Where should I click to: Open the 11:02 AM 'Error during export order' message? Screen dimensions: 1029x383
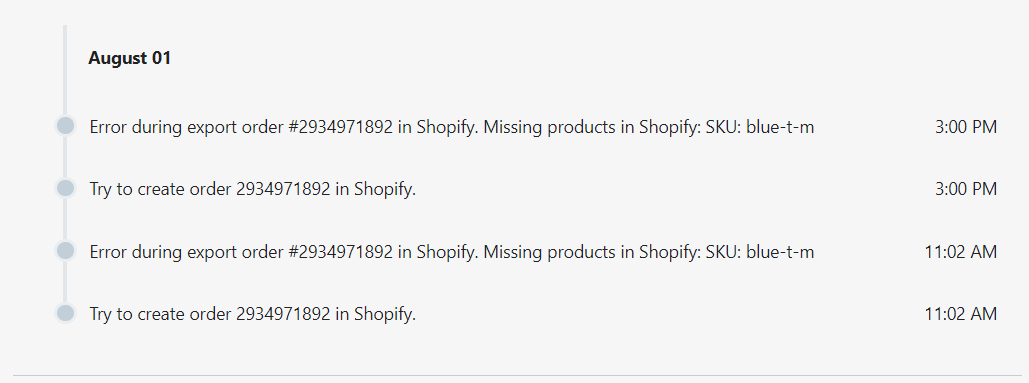(452, 252)
